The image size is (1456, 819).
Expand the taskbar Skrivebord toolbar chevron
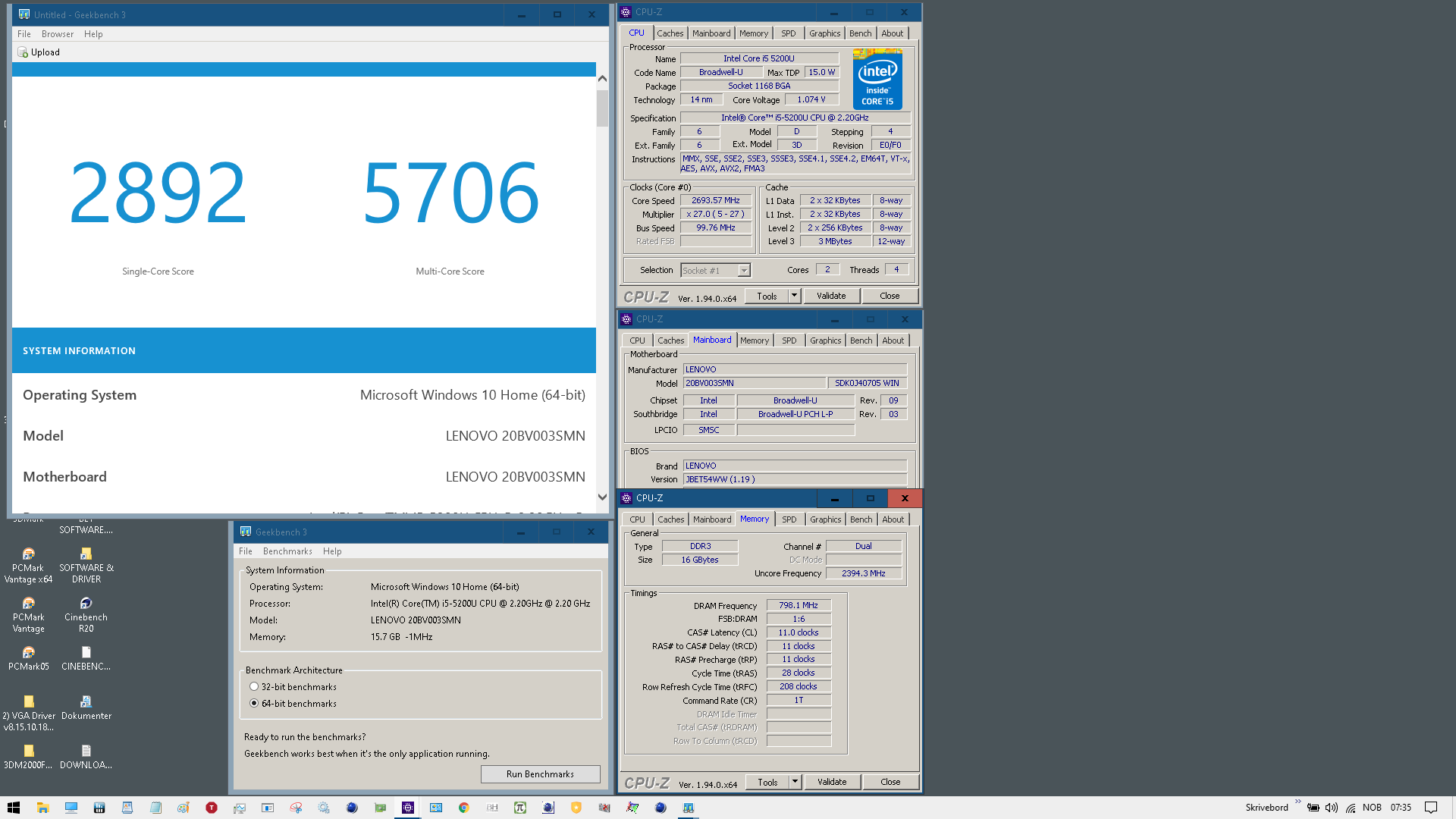click(1298, 802)
